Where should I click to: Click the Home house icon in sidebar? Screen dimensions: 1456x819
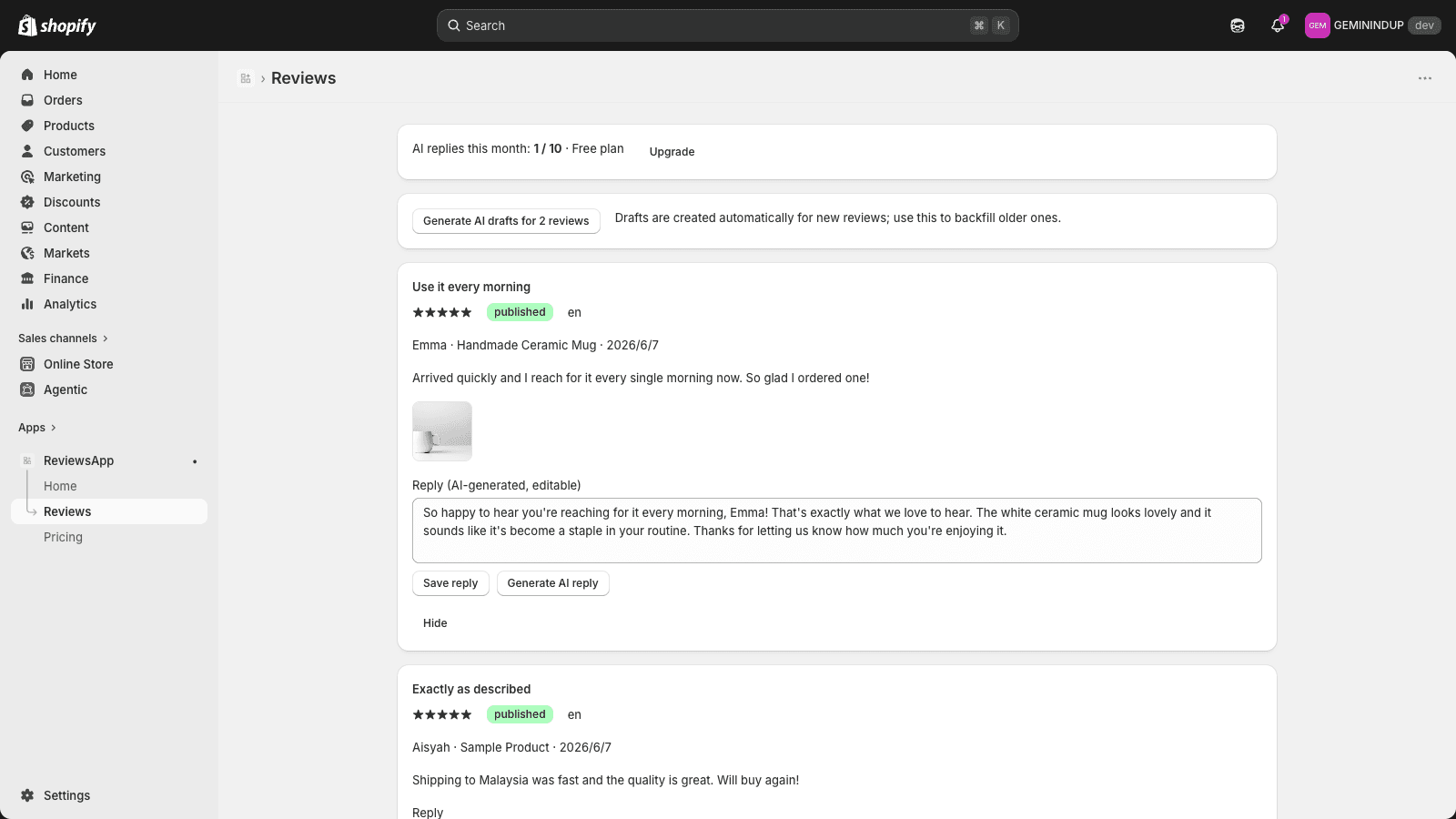click(x=27, y=75)
